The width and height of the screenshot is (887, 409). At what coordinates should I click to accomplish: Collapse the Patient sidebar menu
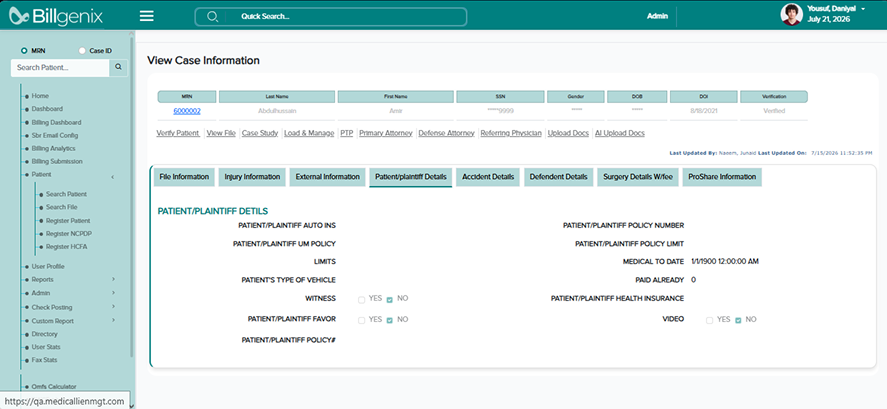(x=113, y=176)
